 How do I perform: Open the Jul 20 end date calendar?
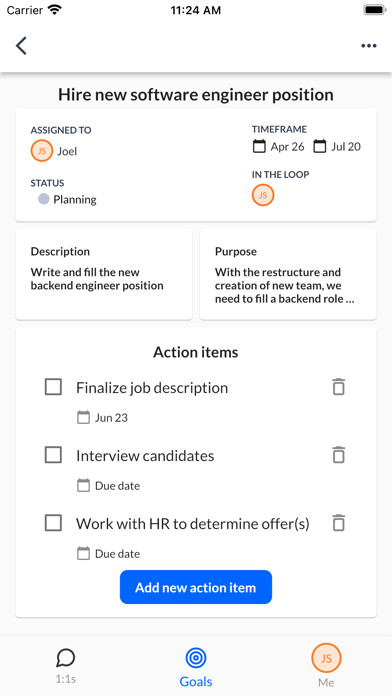pos(337,146)
